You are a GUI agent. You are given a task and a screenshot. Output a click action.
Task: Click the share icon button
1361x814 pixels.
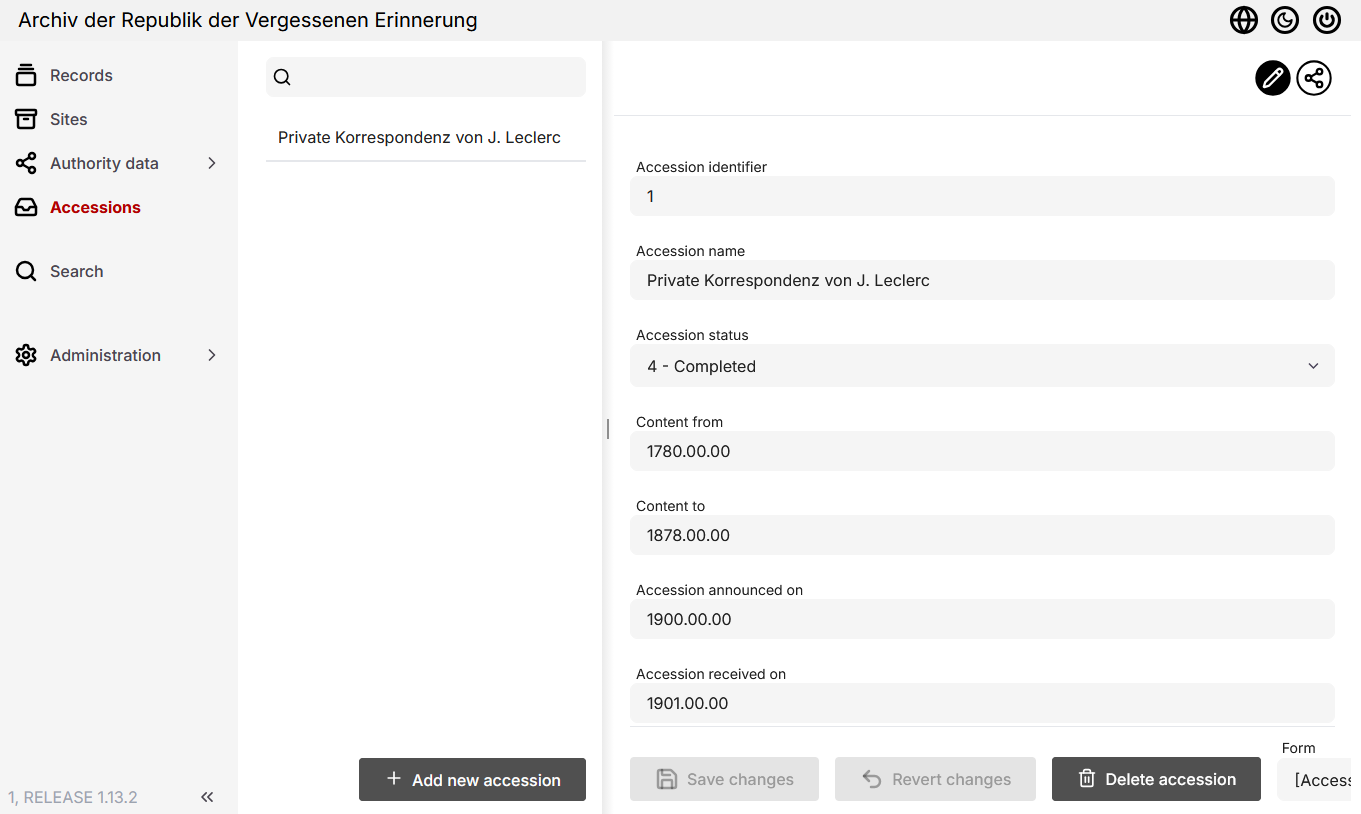(1314, 78)
